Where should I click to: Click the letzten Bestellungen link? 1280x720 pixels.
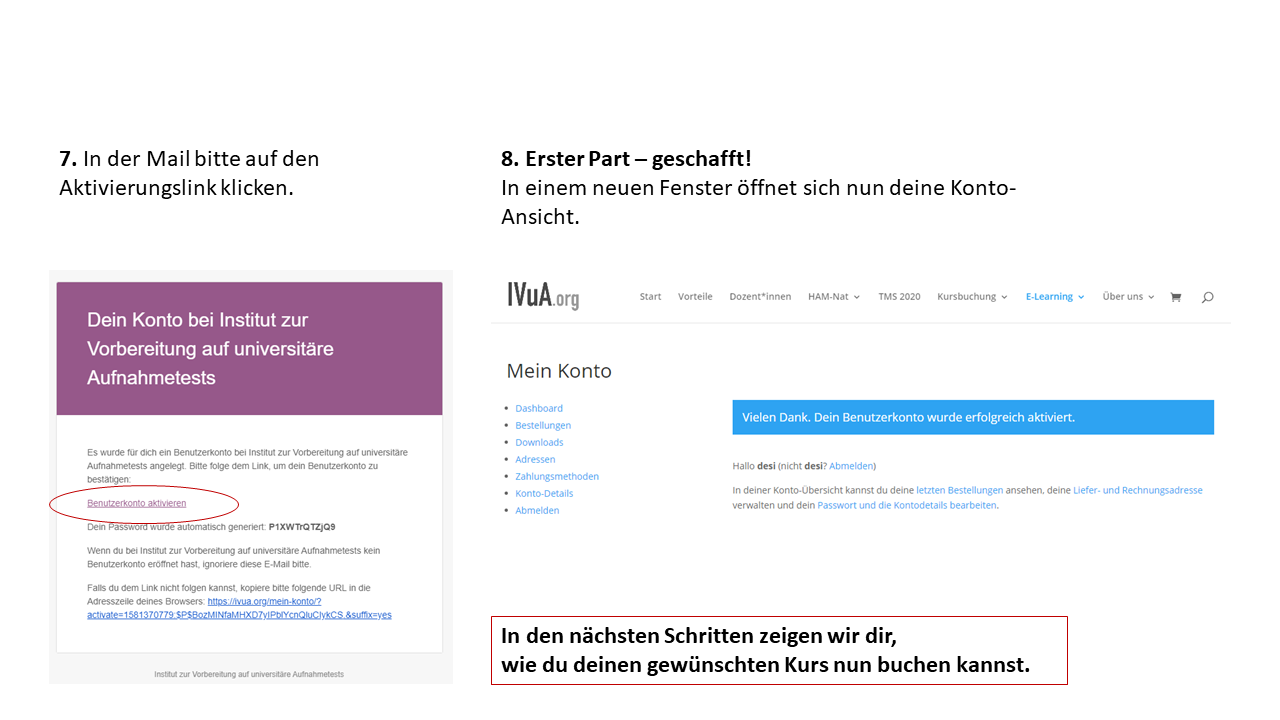pyautogui.click(x=959, y=490)
